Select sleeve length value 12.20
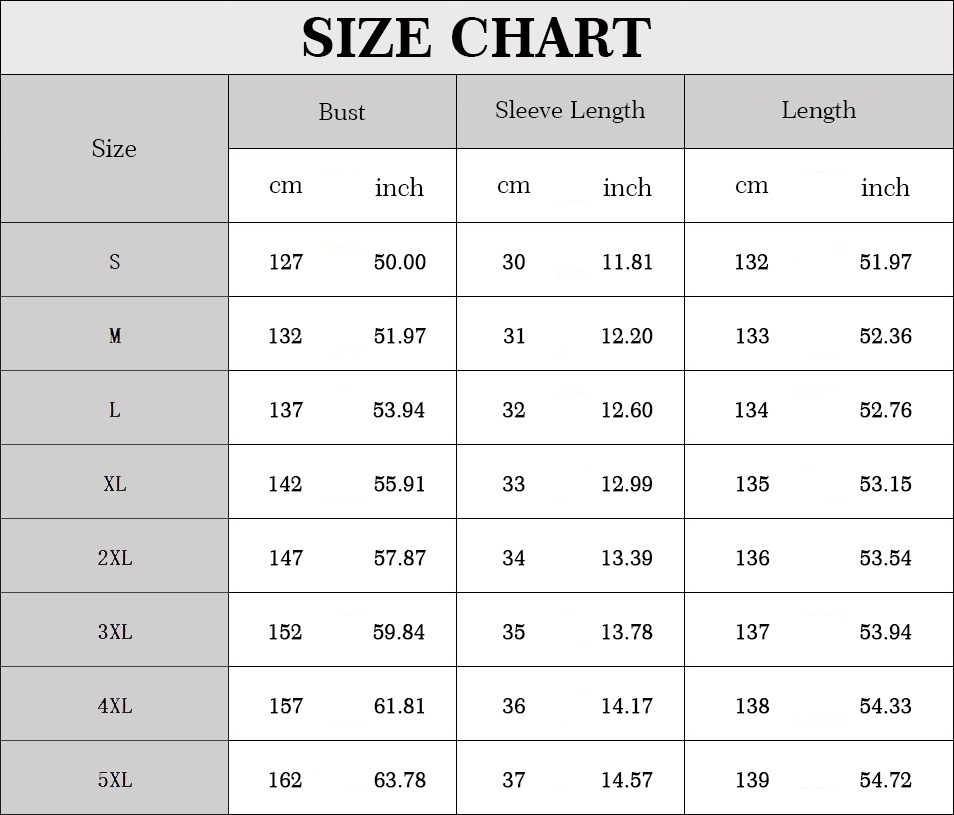 point(627,336)
